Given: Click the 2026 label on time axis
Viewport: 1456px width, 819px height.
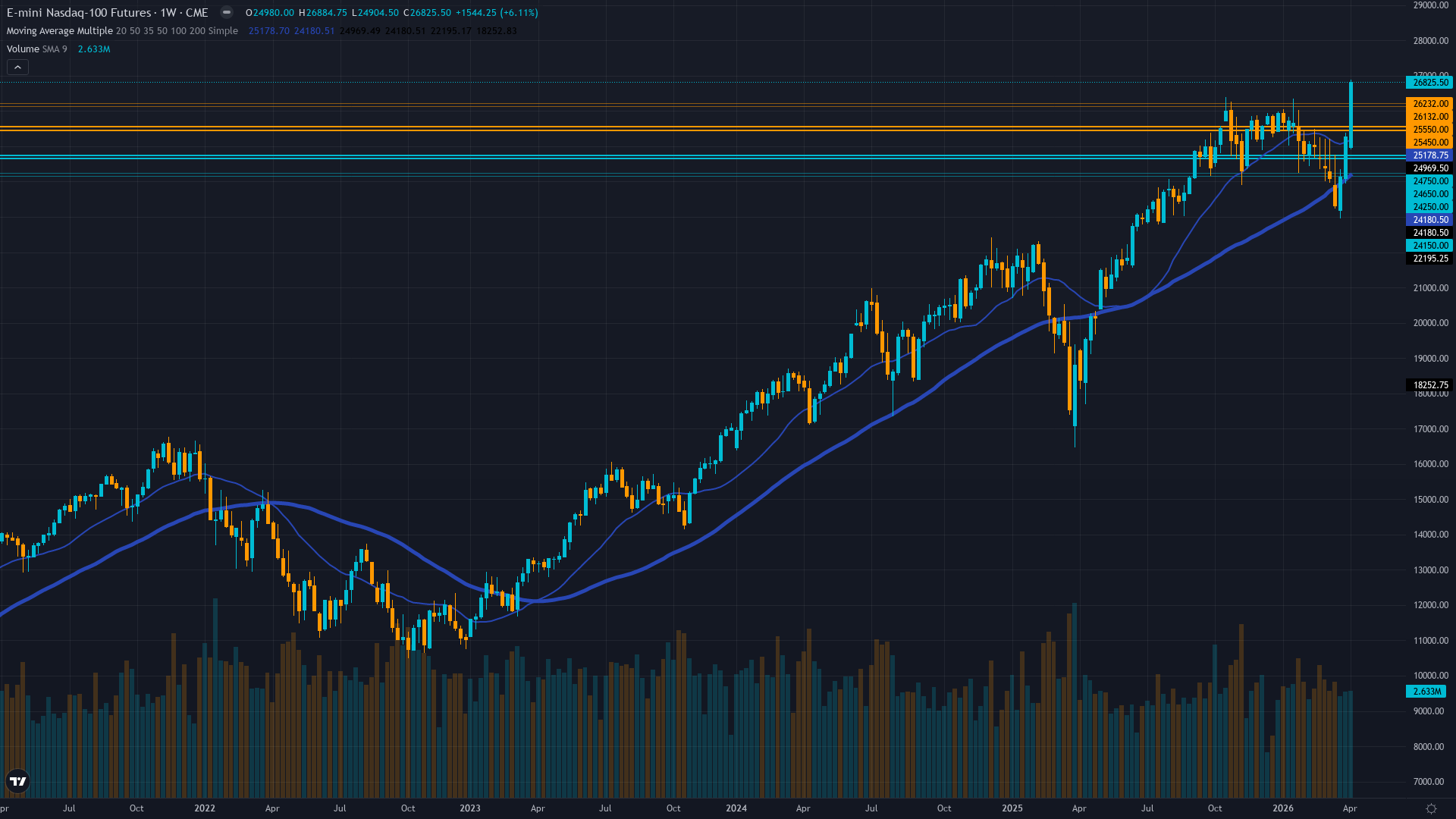Looking at the screenshot, I should (x=1283, y=808).
